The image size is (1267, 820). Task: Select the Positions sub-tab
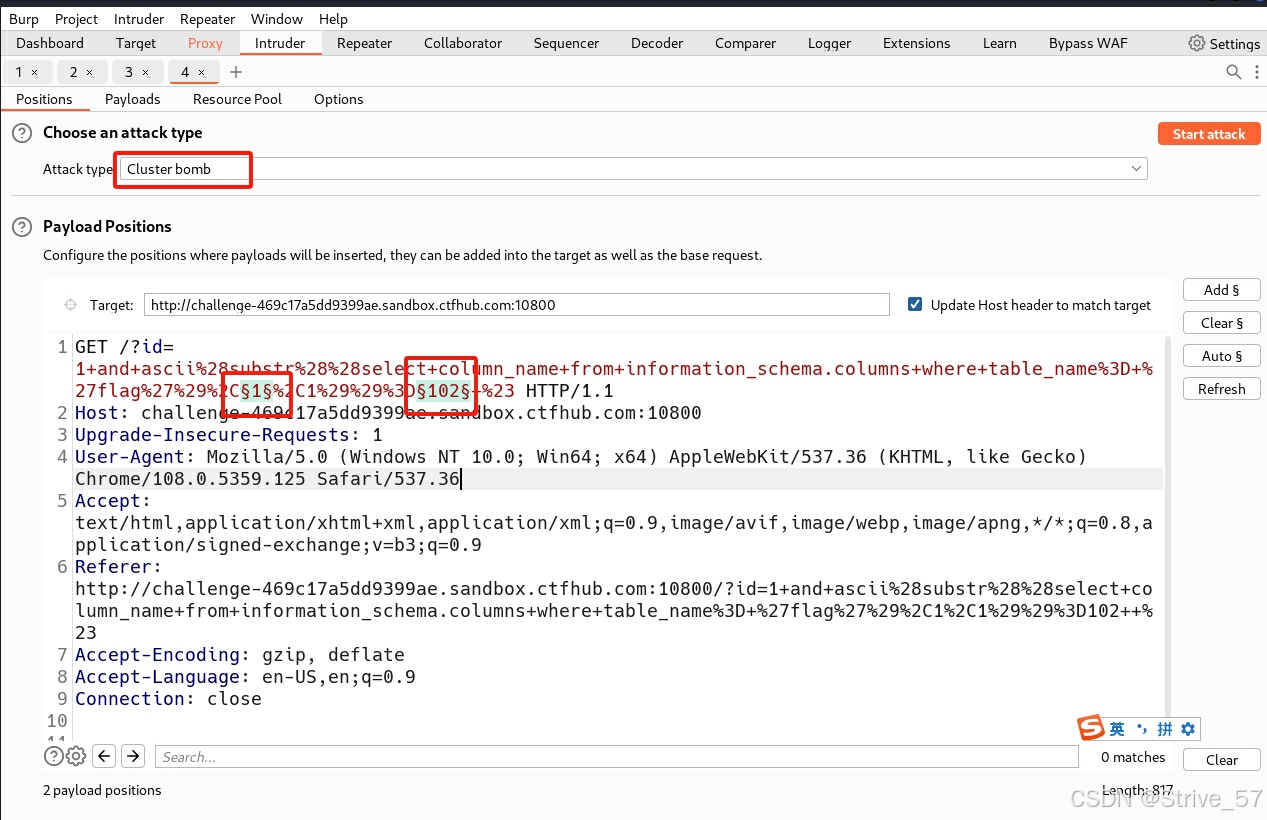coord(44,99)
